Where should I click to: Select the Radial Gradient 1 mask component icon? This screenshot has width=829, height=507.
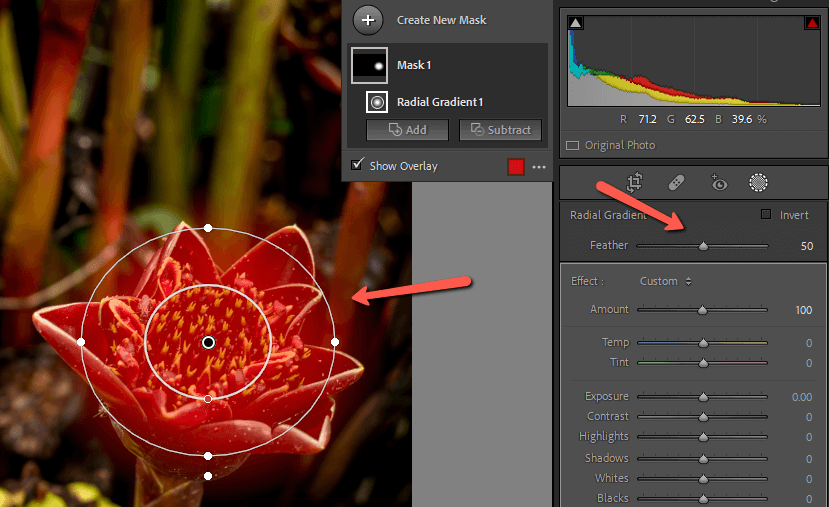coord(377,102)
